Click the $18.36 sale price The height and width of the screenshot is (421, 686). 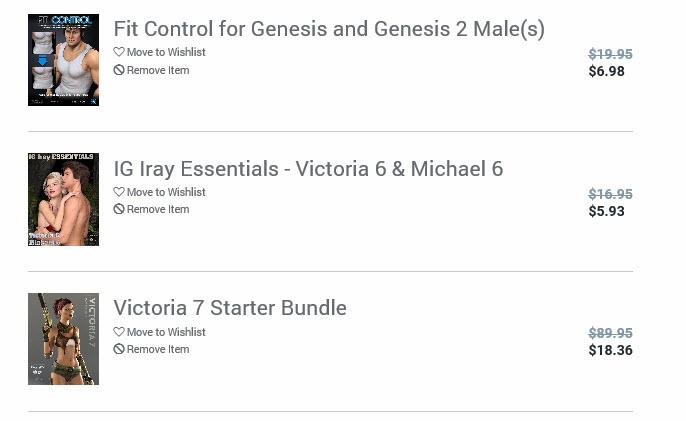click(610, 351)
